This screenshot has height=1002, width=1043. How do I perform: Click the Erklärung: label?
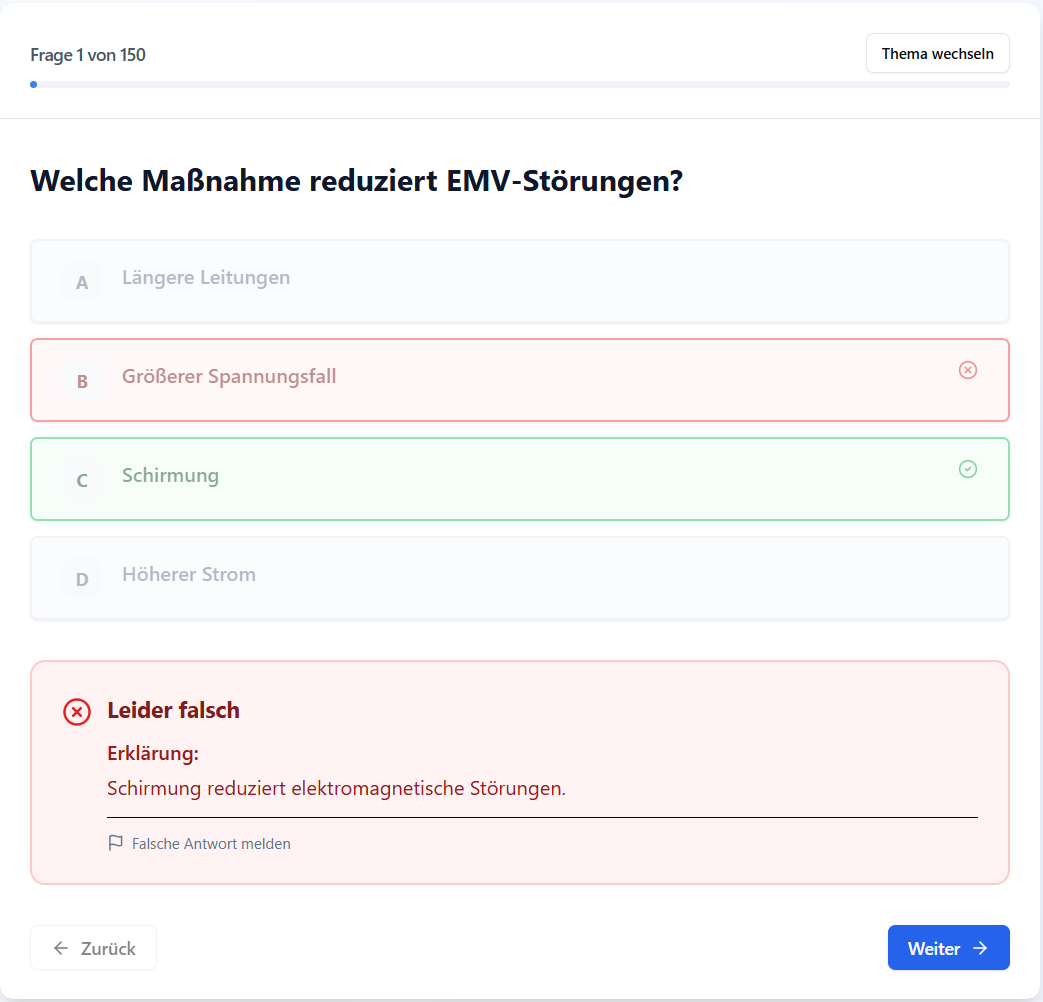click(x=153, y=753)
